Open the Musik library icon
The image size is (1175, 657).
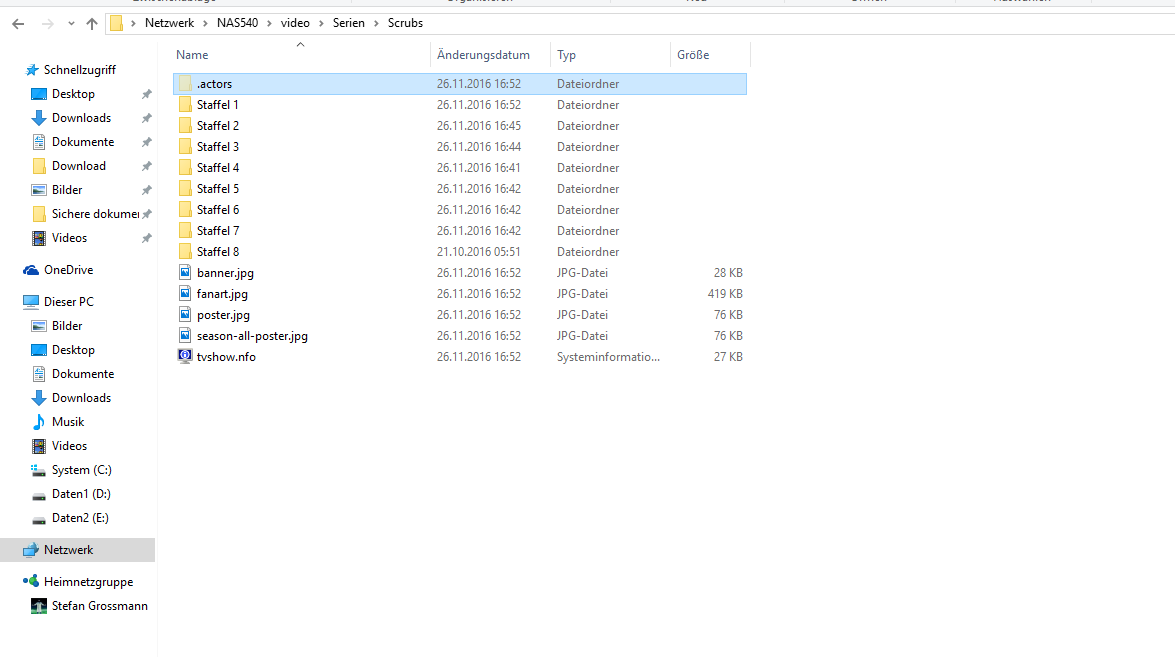(x=39, y=422)
